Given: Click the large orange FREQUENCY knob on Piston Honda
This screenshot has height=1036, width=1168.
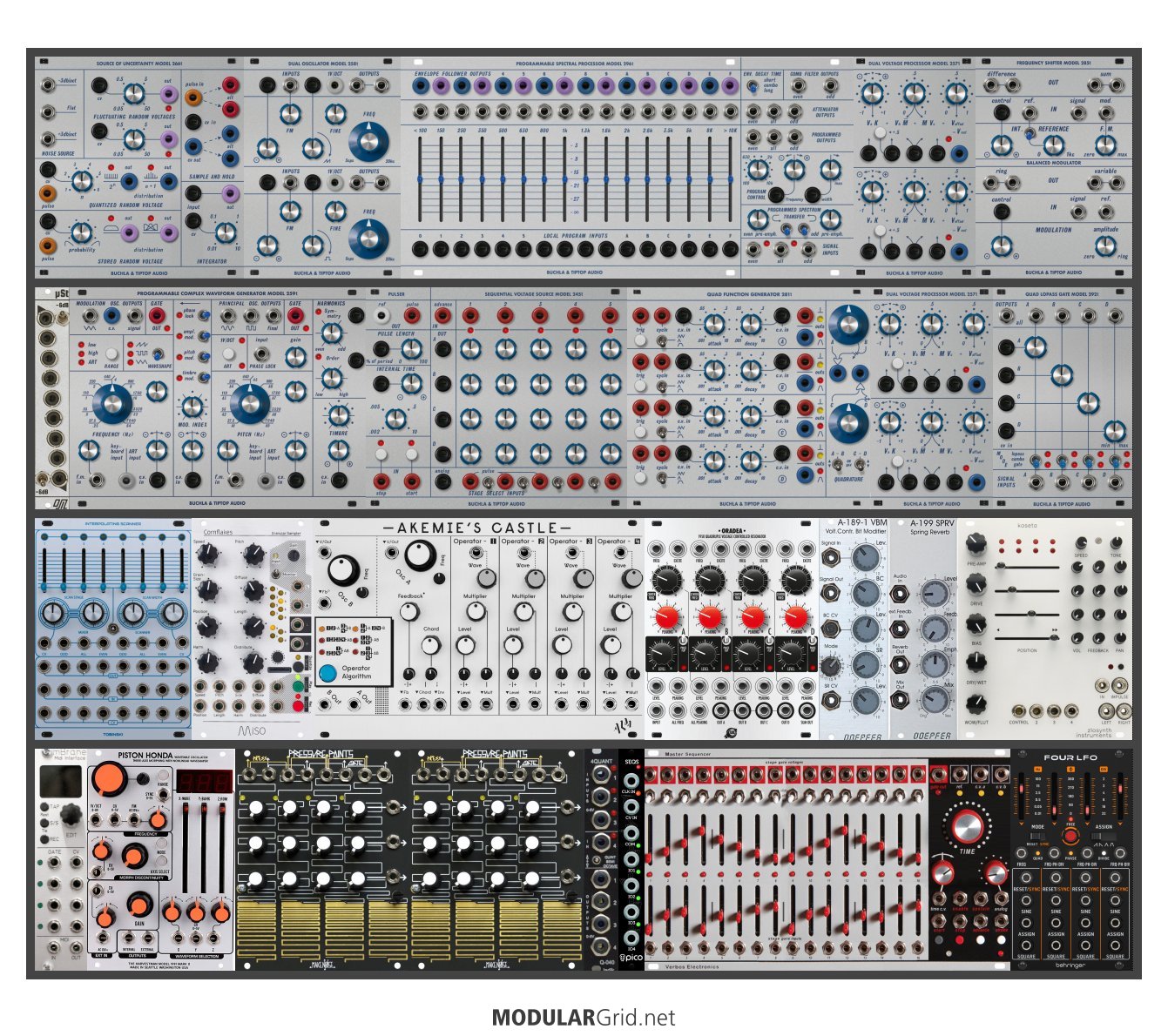Looking at the screenshot, I should (x=110, y=777).
